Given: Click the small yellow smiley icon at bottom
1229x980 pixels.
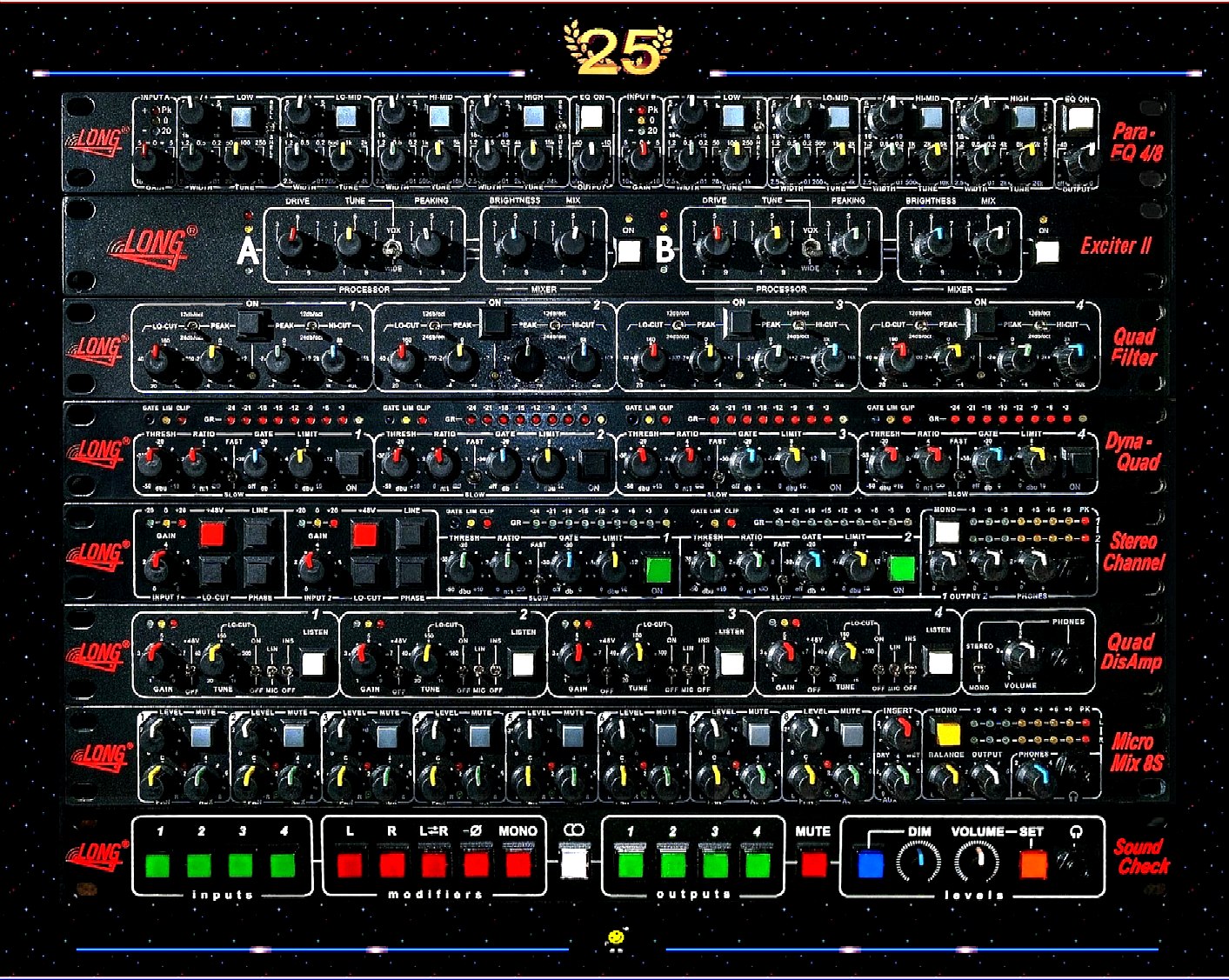Looking at the screenshot, I should (617, 939).
